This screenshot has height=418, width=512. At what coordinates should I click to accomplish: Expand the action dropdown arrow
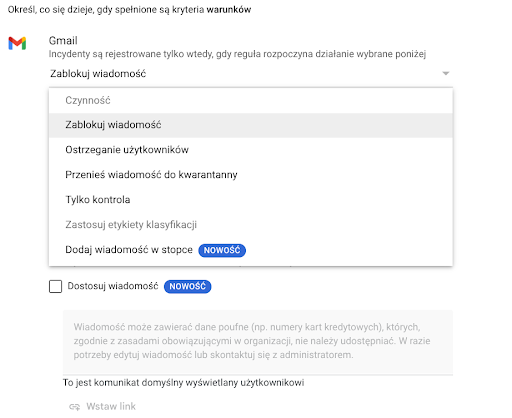tap(446, 73)
